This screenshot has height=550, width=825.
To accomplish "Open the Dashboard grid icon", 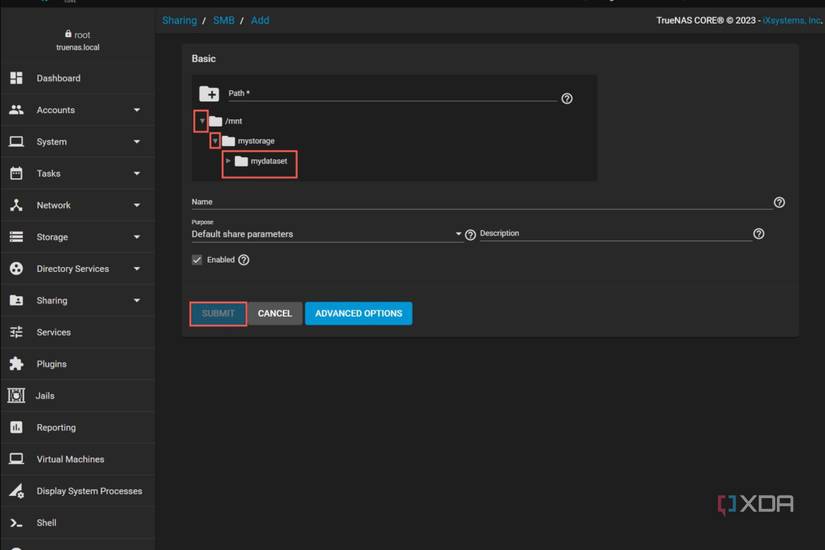I will tap(16, 78).
